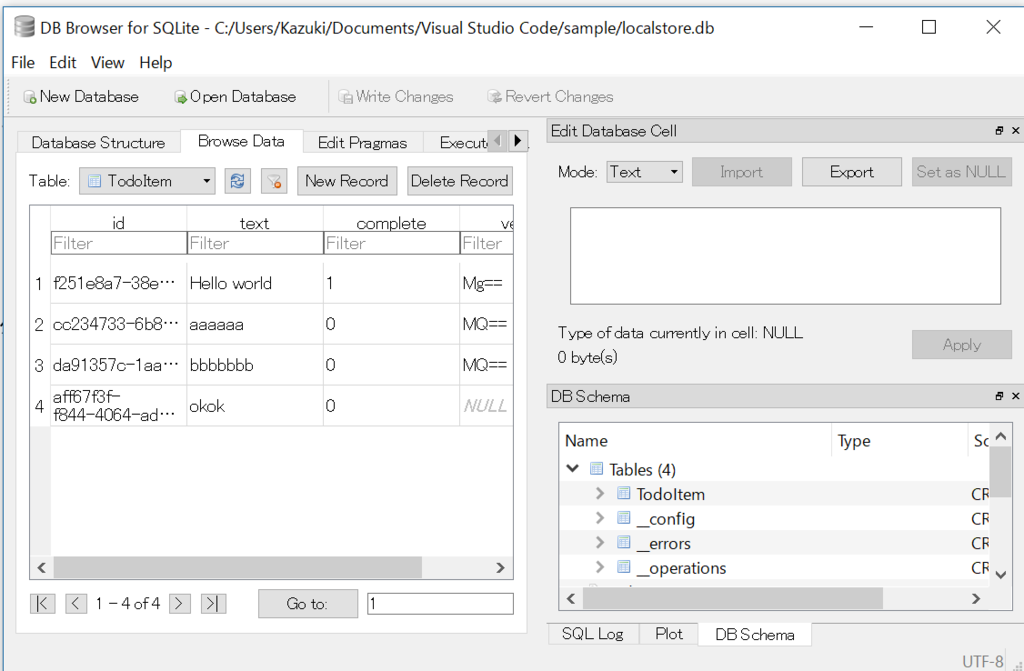Collapse the Tables (4) tree node
The image size is (1024, 671).
click(573, 468)
